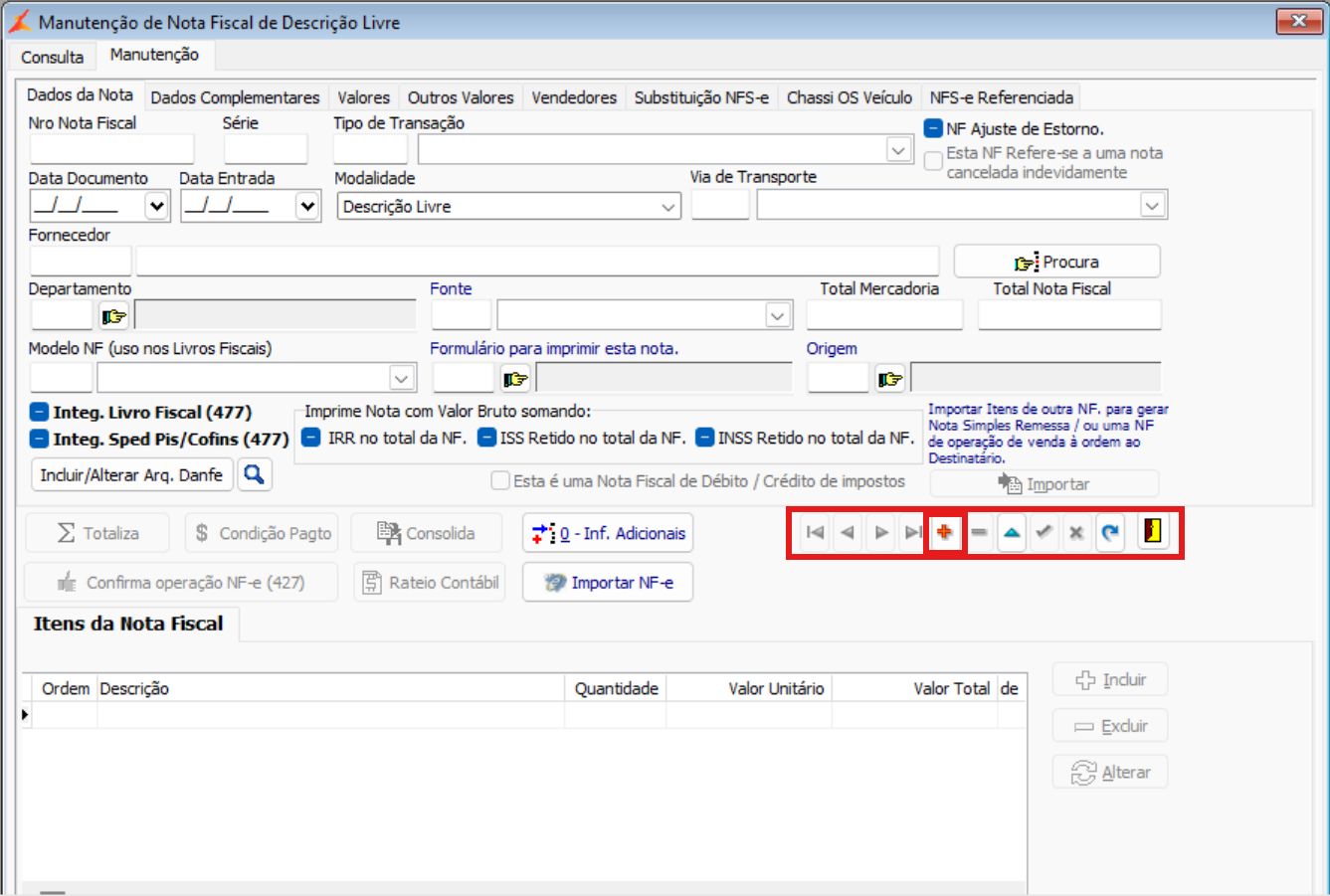Go to the last record in navigator
The image size is (1330, 896).
point(912,533)
